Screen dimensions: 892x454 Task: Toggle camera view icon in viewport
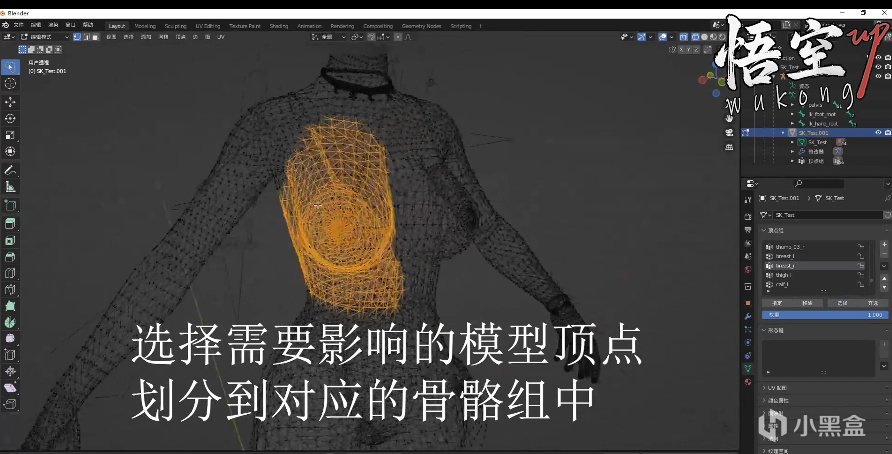729,133
